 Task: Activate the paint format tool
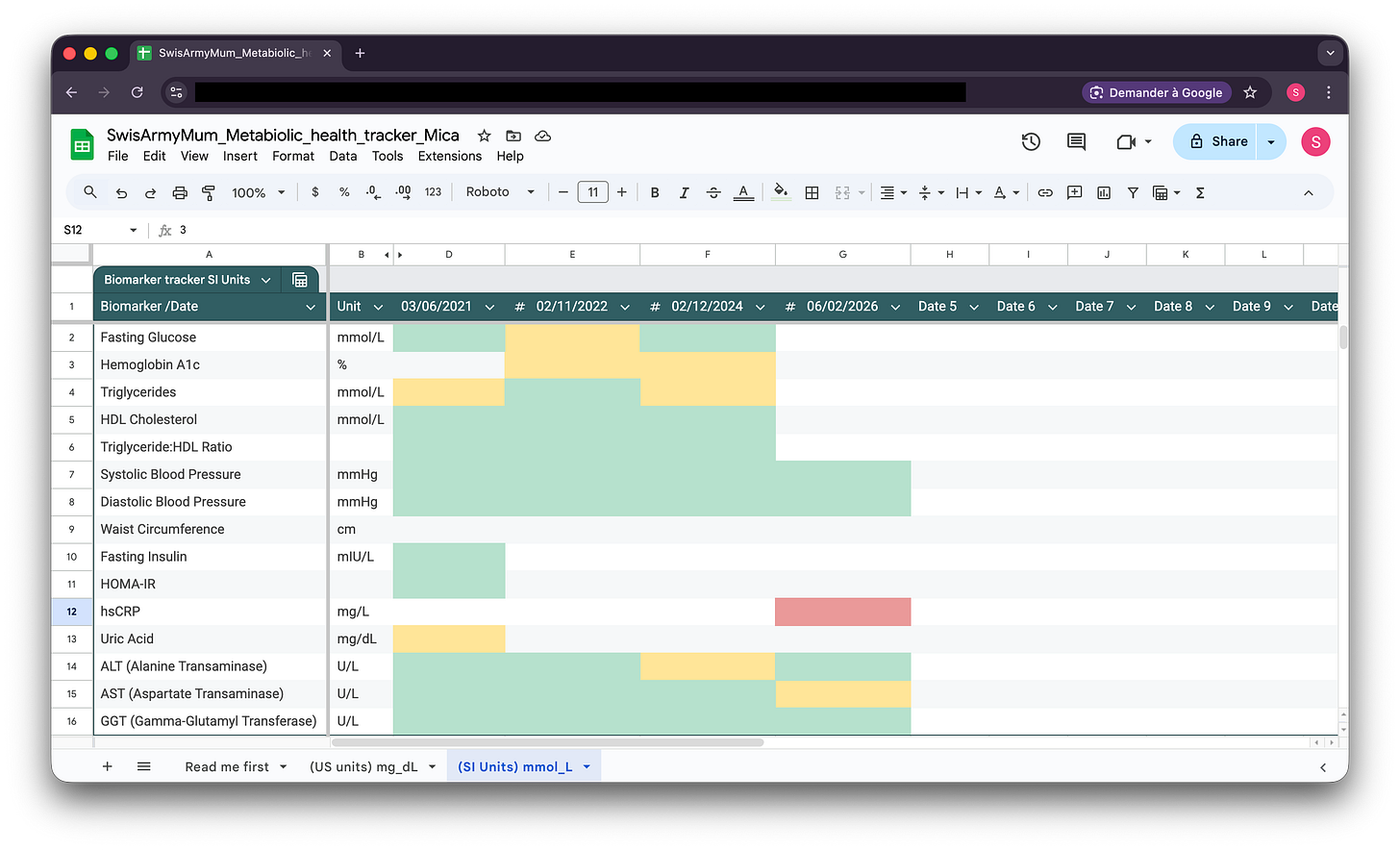pyautogui.click(x=209, y=192)
